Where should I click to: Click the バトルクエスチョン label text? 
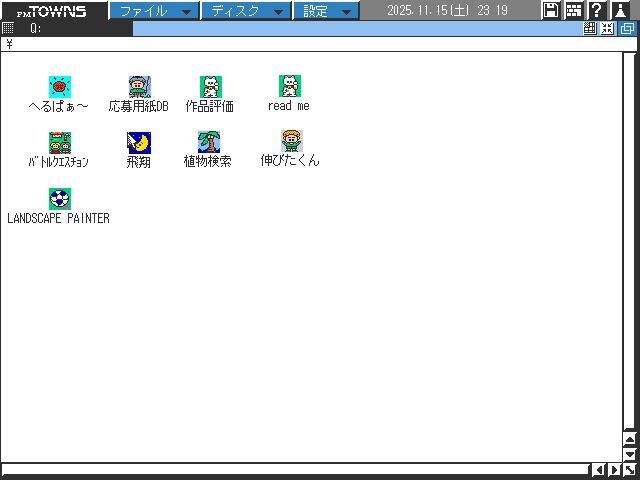pos(58,162)
